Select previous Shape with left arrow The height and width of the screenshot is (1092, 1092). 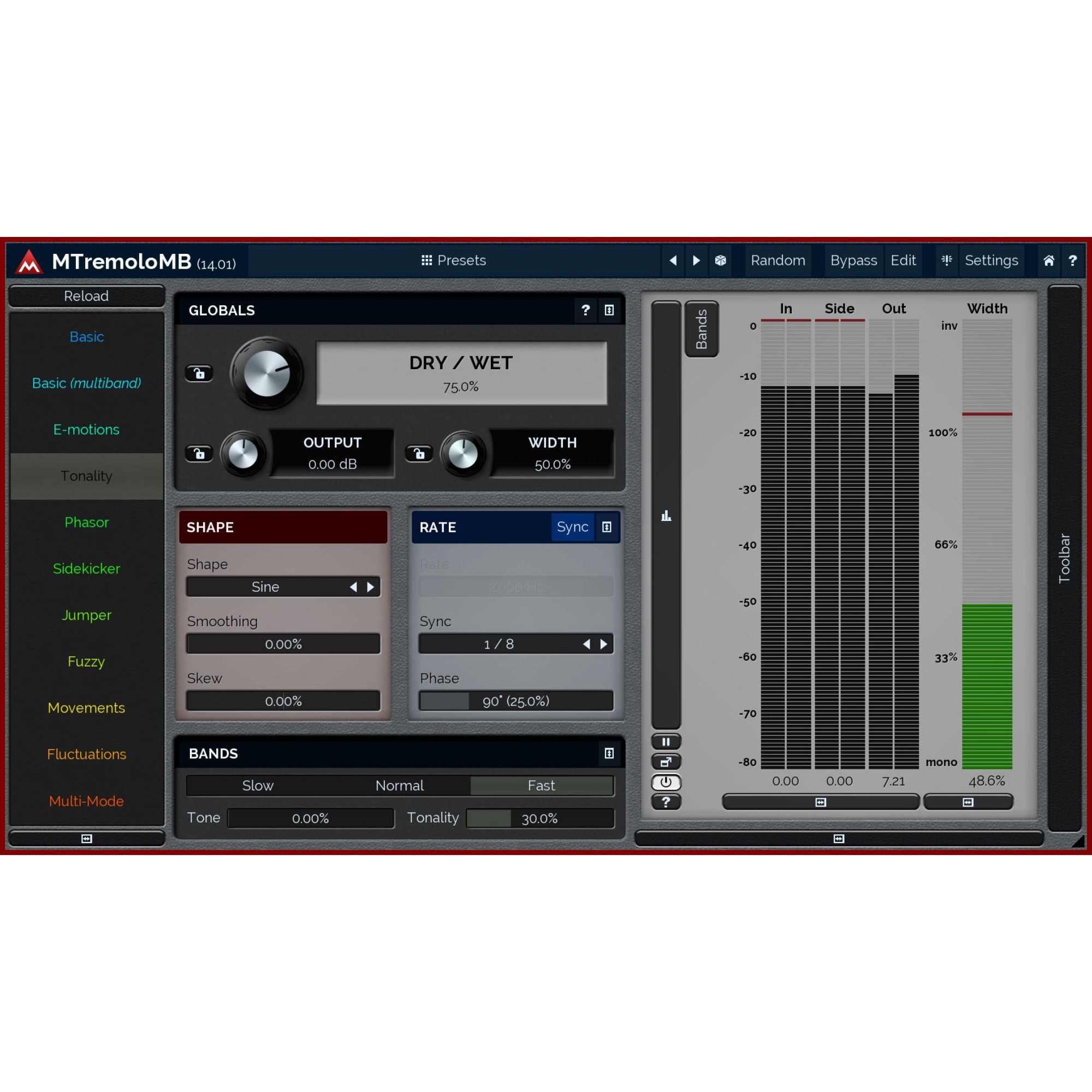pyautogui.click(x=353, y=587)
